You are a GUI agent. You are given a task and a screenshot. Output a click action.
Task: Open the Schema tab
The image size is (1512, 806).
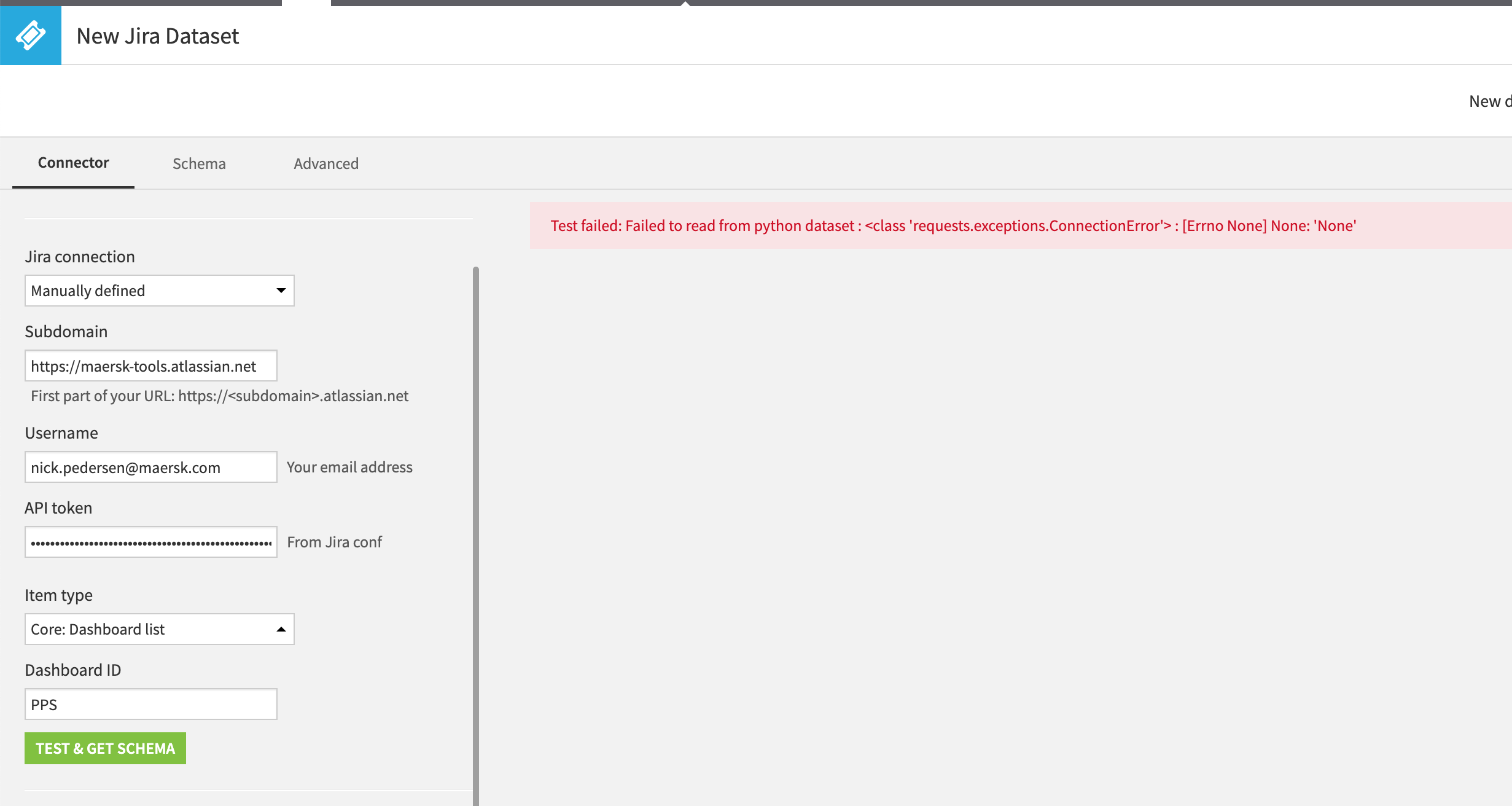click(x=199, y=163)
